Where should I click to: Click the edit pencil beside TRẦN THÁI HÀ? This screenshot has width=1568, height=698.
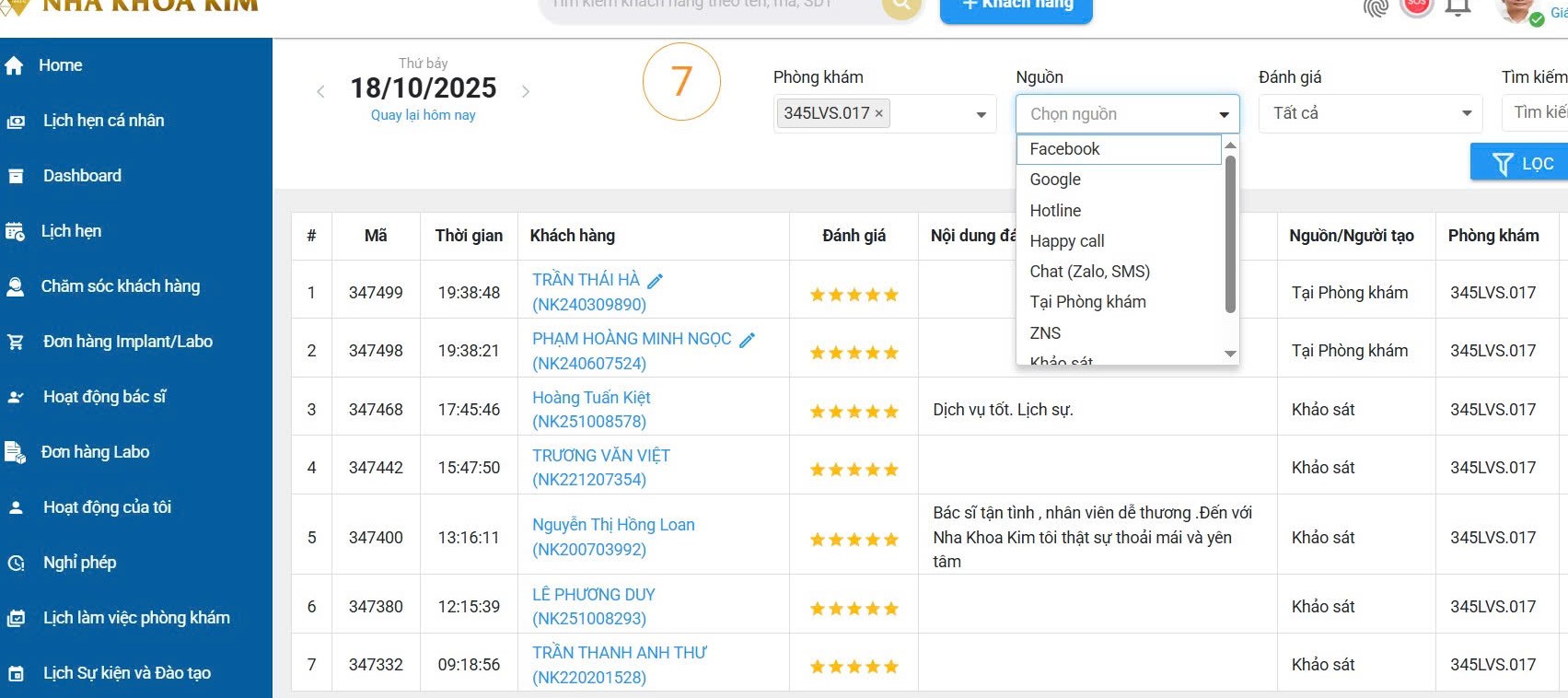pos(656,281)
